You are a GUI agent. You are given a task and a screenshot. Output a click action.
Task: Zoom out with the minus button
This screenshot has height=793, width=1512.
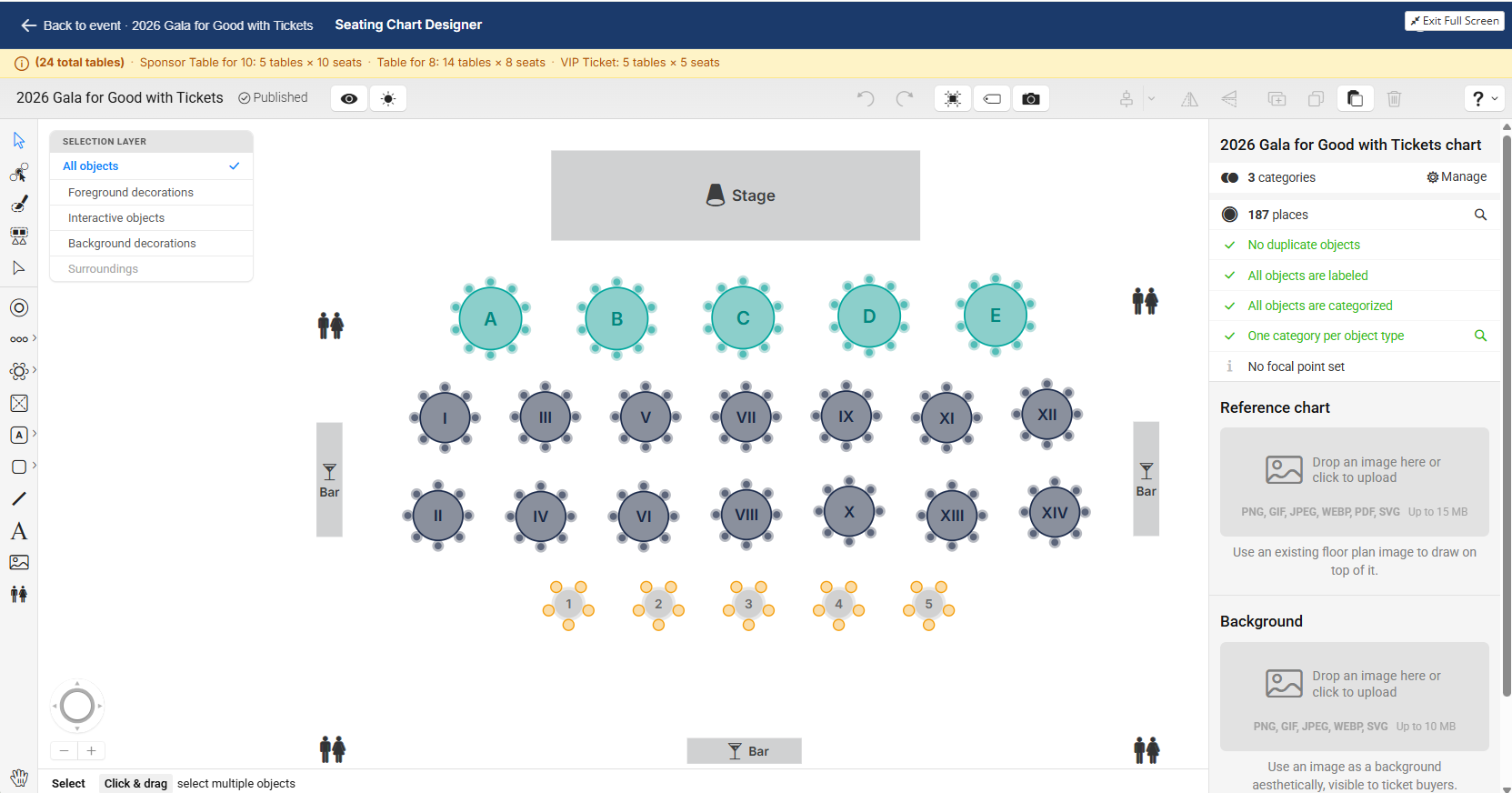pyautogui.click(x=64, y=751)
